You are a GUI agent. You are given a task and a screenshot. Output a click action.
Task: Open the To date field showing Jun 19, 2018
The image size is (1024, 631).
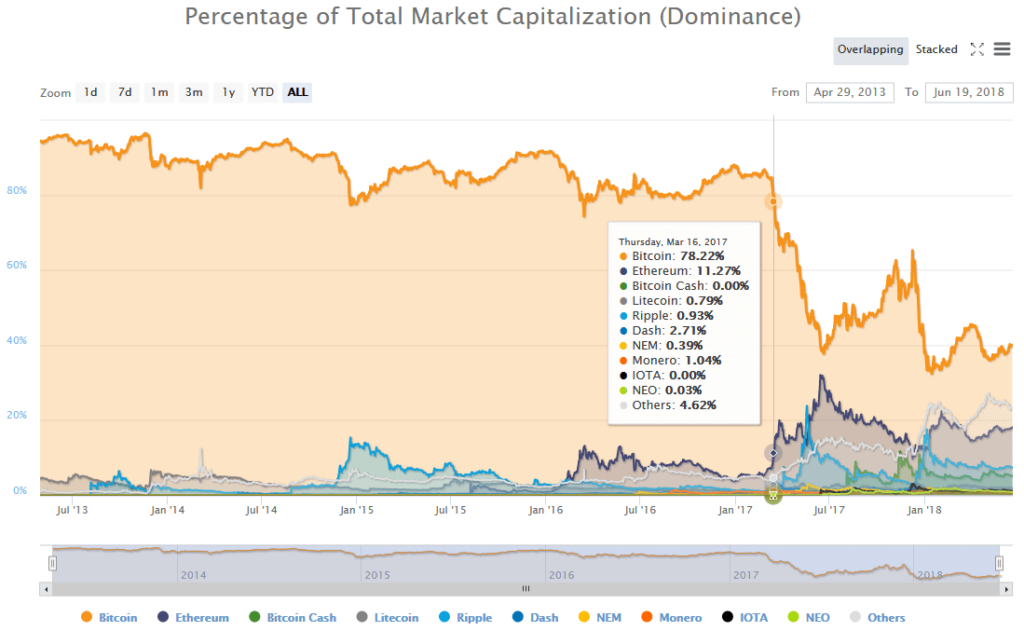tap(968, 92)
